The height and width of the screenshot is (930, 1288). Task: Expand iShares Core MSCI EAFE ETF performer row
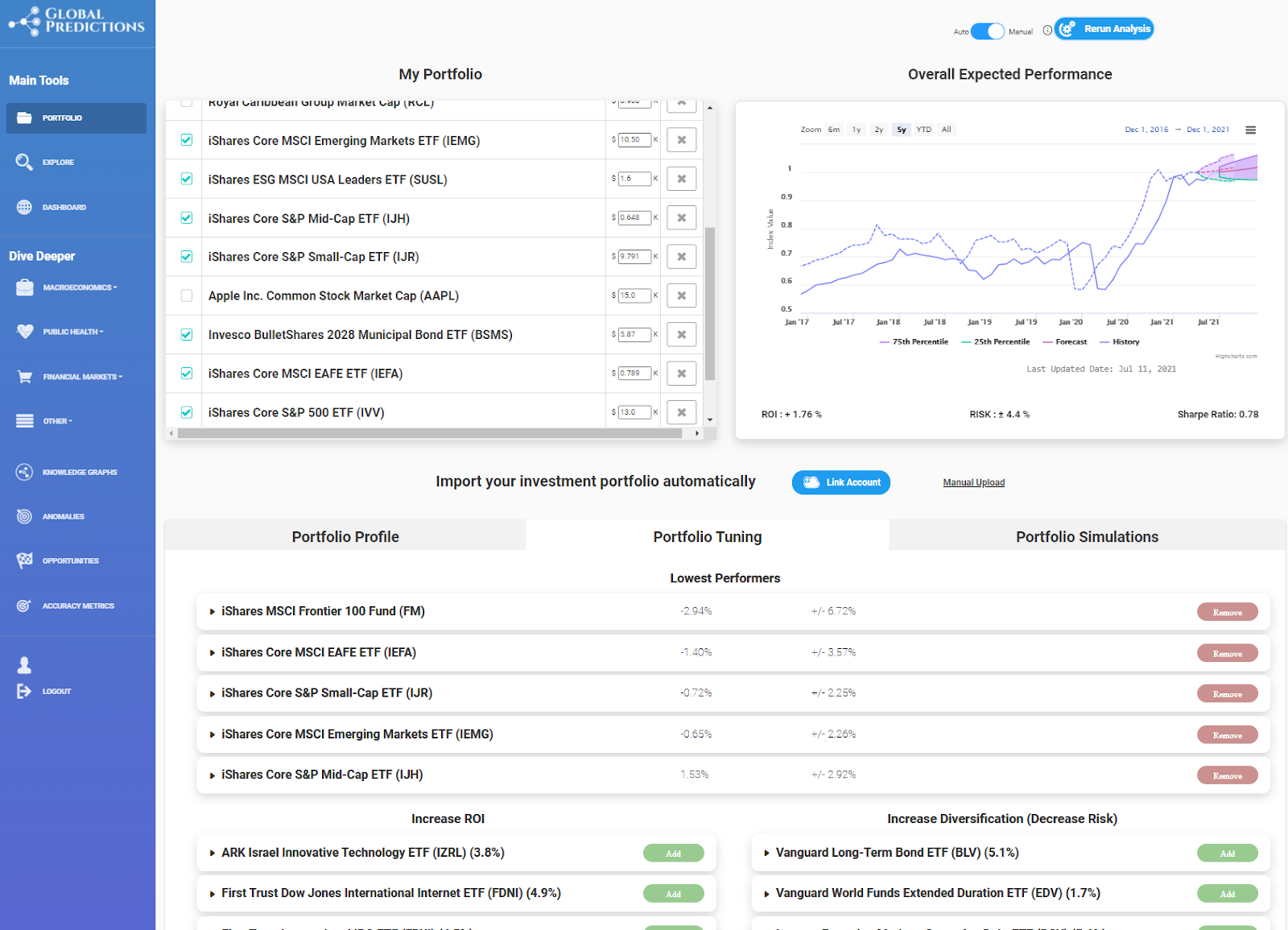213,653
